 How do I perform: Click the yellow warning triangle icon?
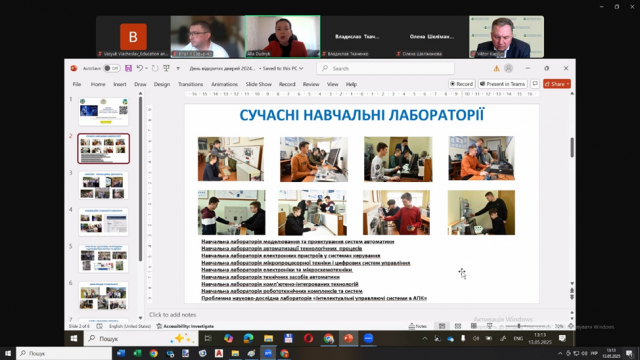[496, 68]
